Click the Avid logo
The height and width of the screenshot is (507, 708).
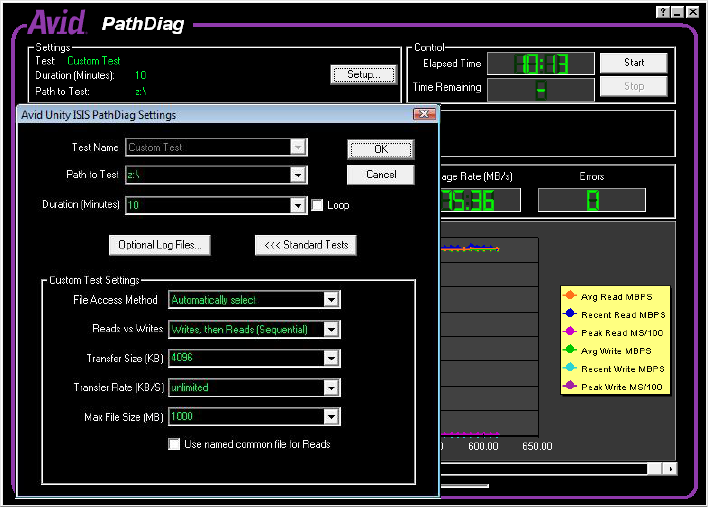(57, 22)
